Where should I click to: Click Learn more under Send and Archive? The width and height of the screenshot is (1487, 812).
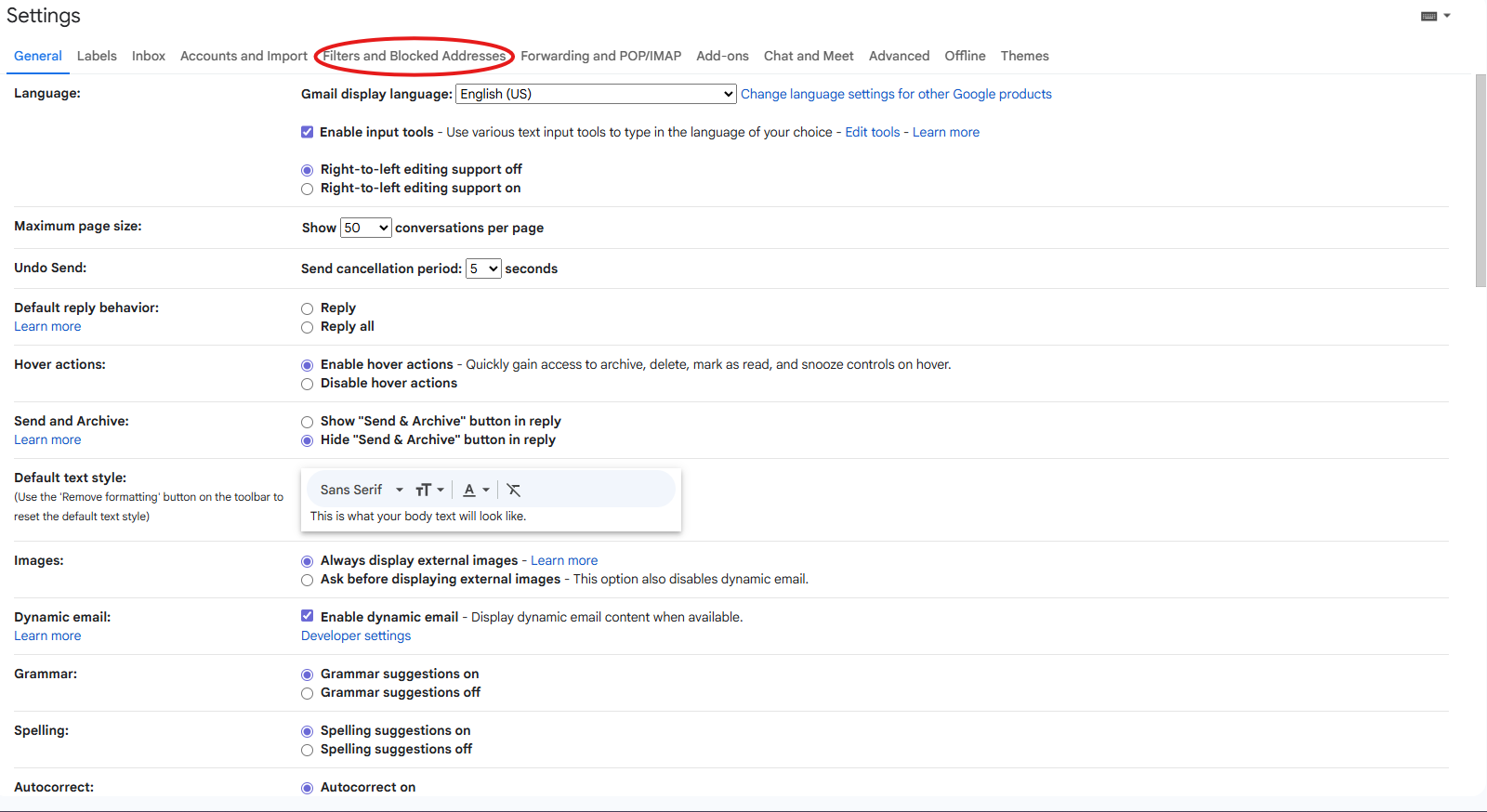pyautogui.click(x=47, y=439)
